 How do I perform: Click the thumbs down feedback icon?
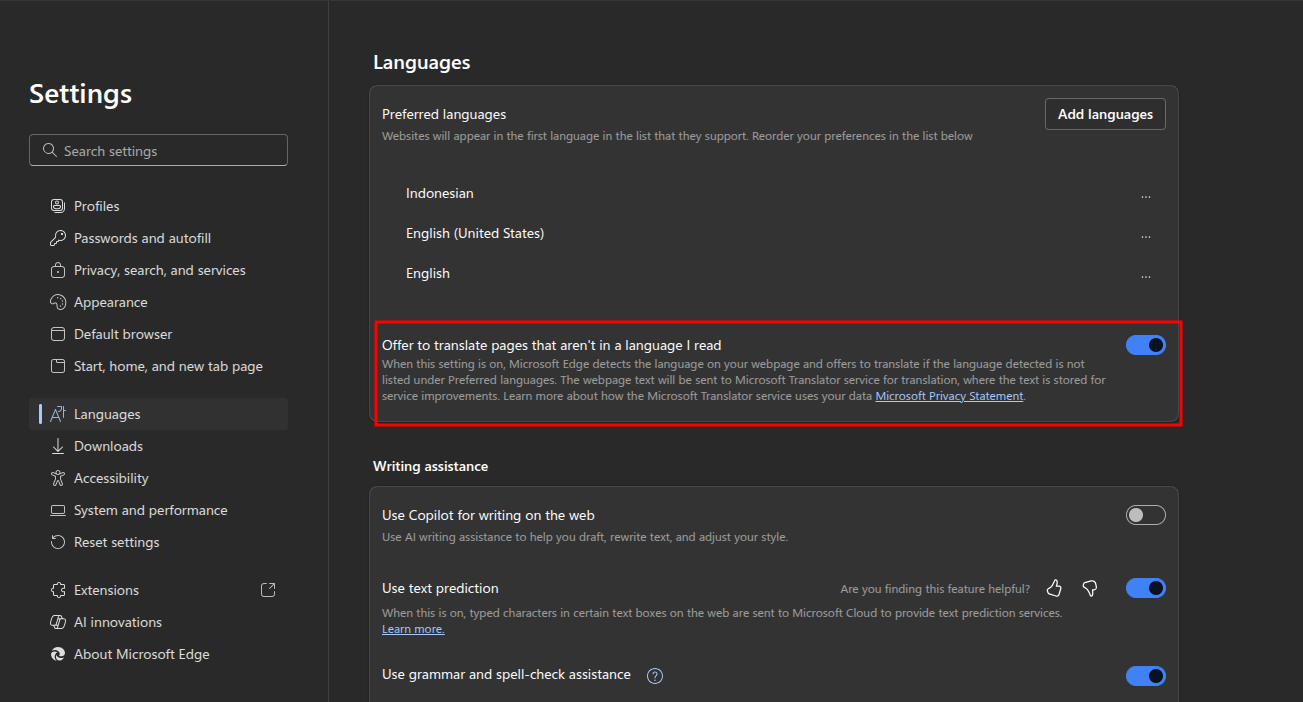(x=1090, y=588)
